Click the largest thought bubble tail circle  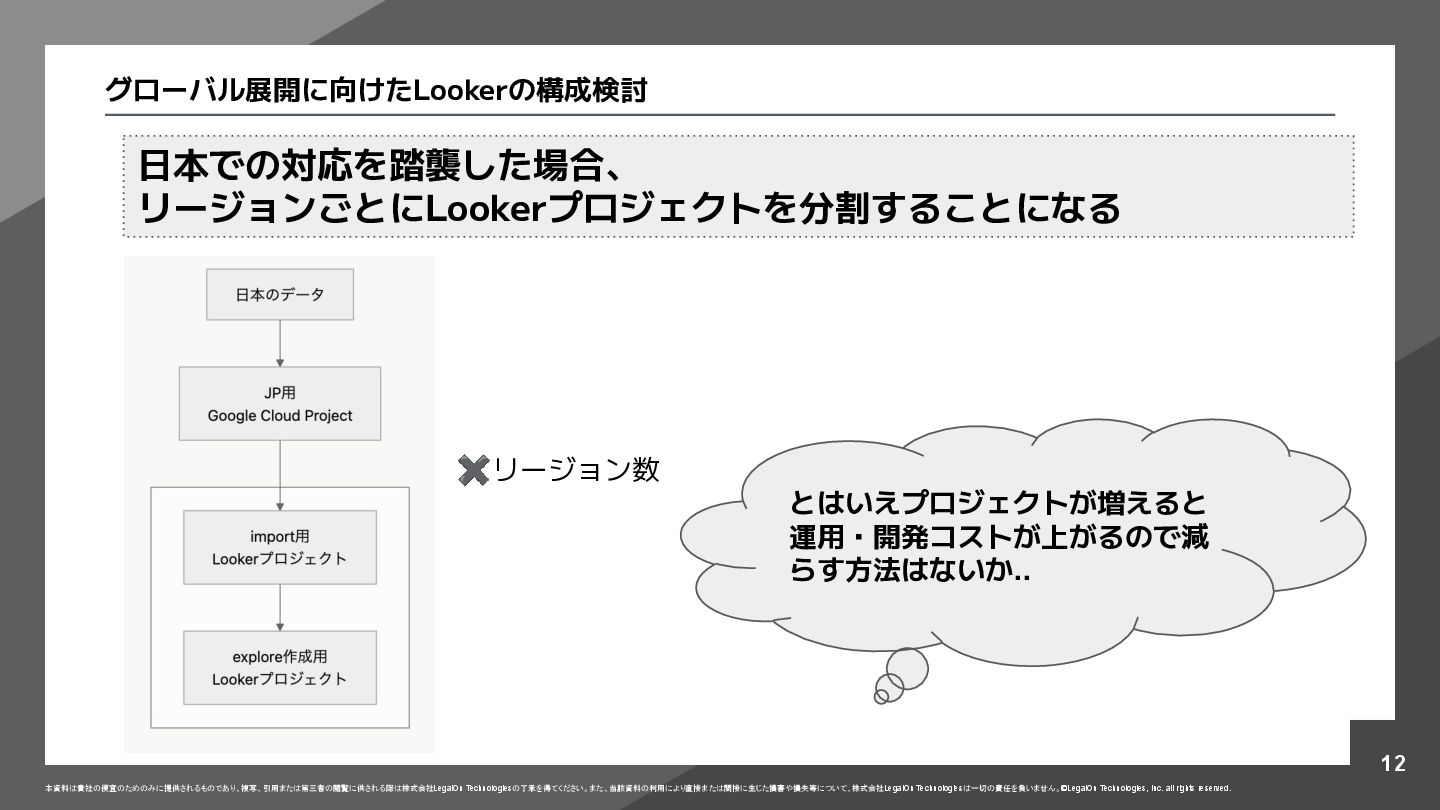click(x=907, y=668)
